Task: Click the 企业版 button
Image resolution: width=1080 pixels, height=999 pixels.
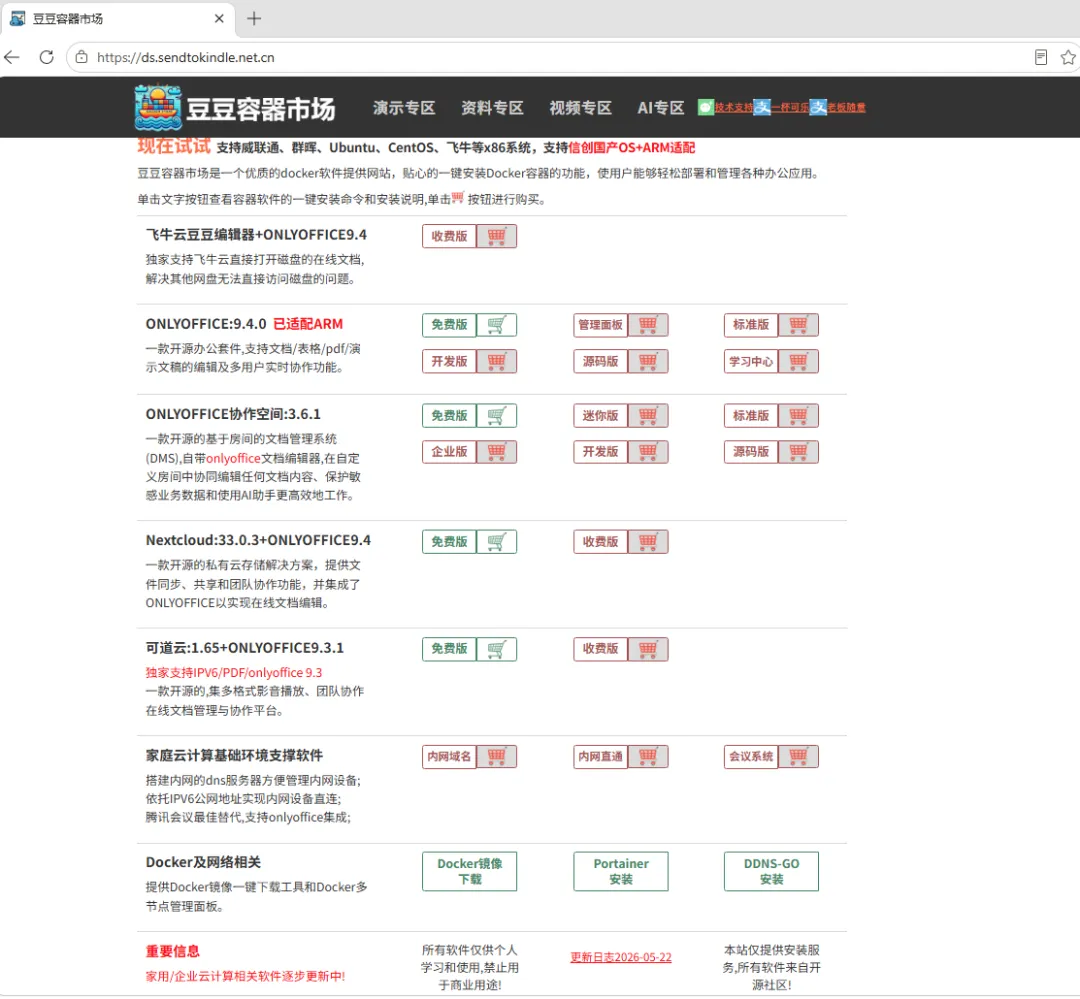Action: tap(449, 452)
